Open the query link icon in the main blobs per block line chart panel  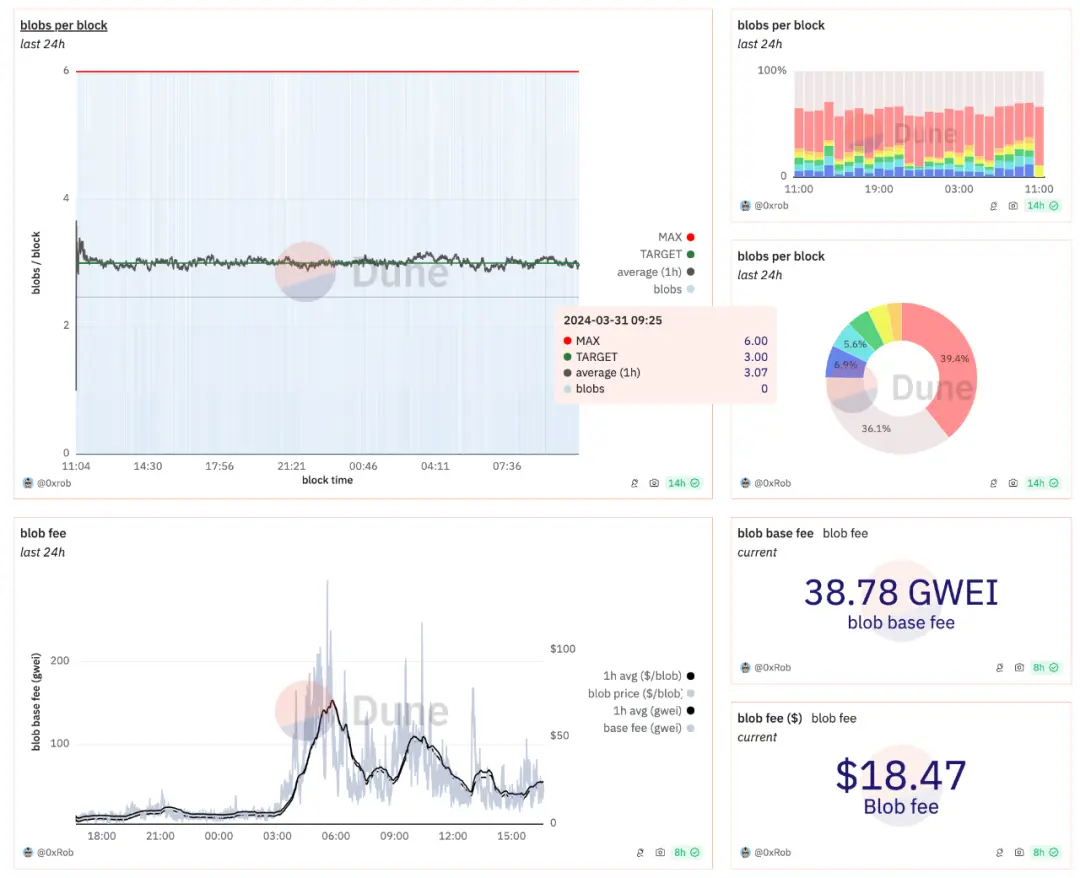click(634, 483)
